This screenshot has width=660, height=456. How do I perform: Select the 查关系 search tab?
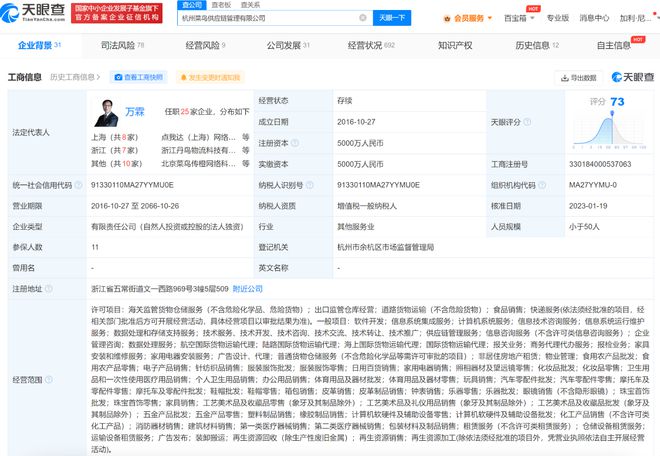250,5
